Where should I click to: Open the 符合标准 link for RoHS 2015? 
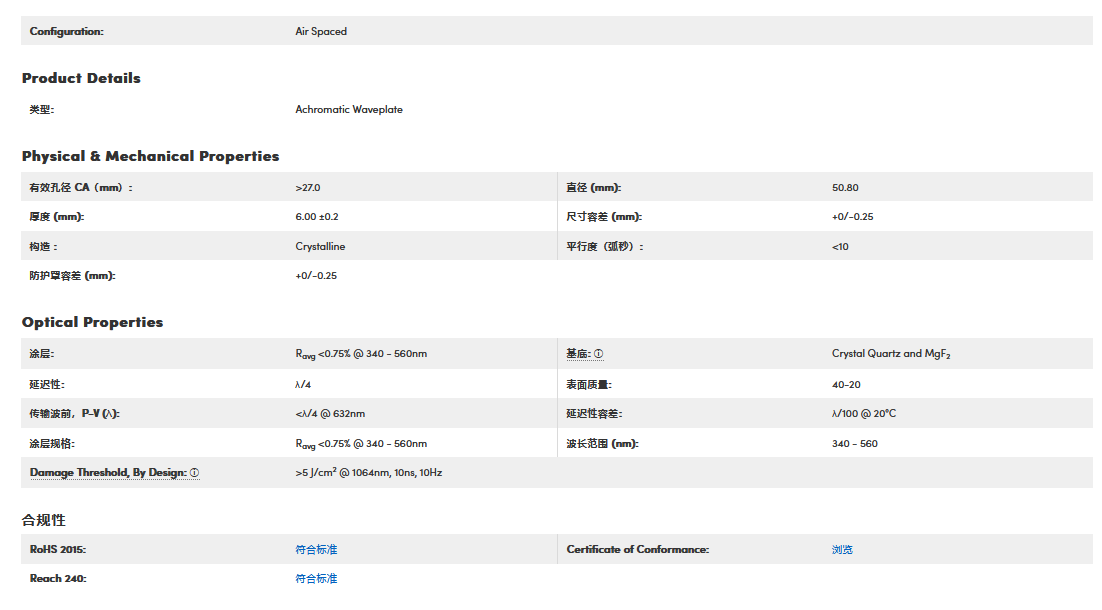pos(316,549)
